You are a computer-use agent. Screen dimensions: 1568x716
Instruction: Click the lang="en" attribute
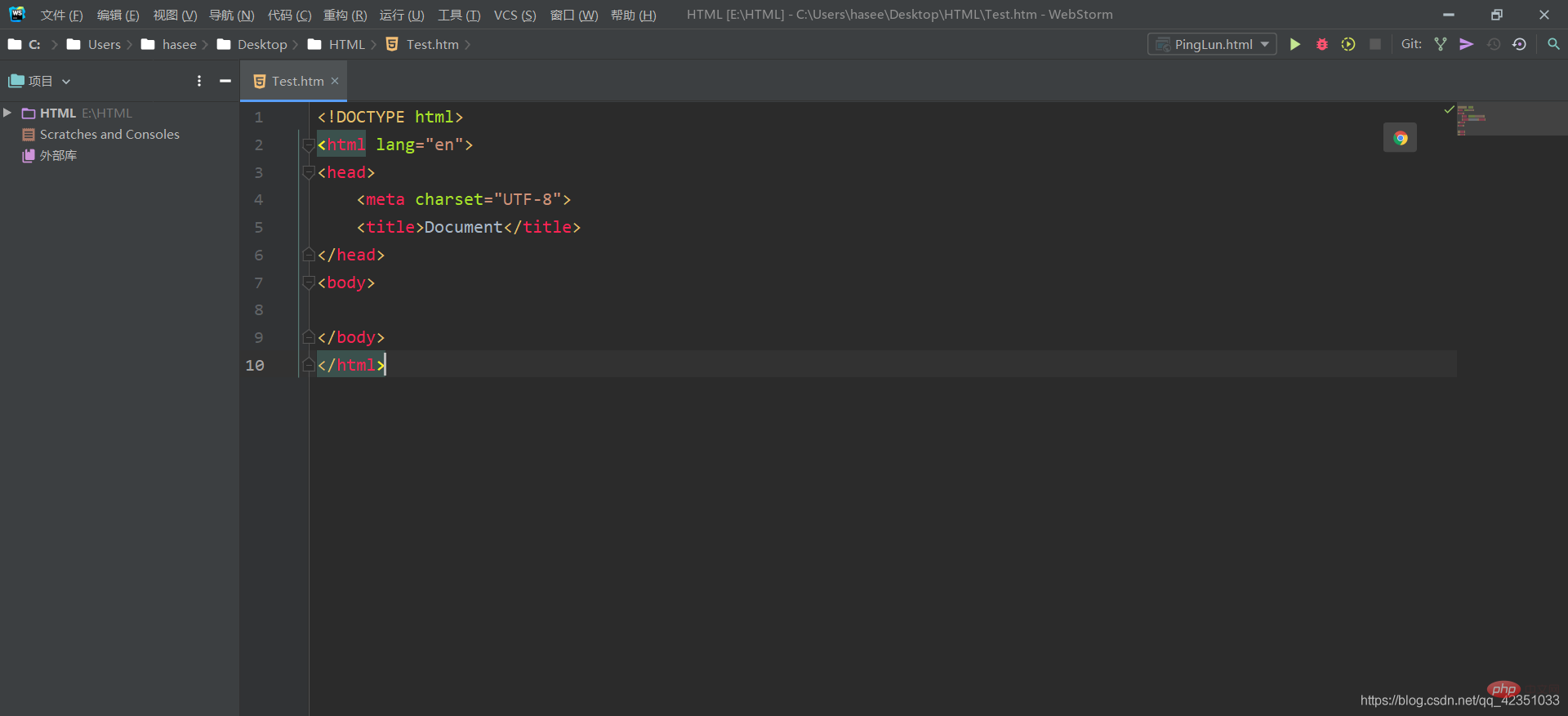click(418, 145)
